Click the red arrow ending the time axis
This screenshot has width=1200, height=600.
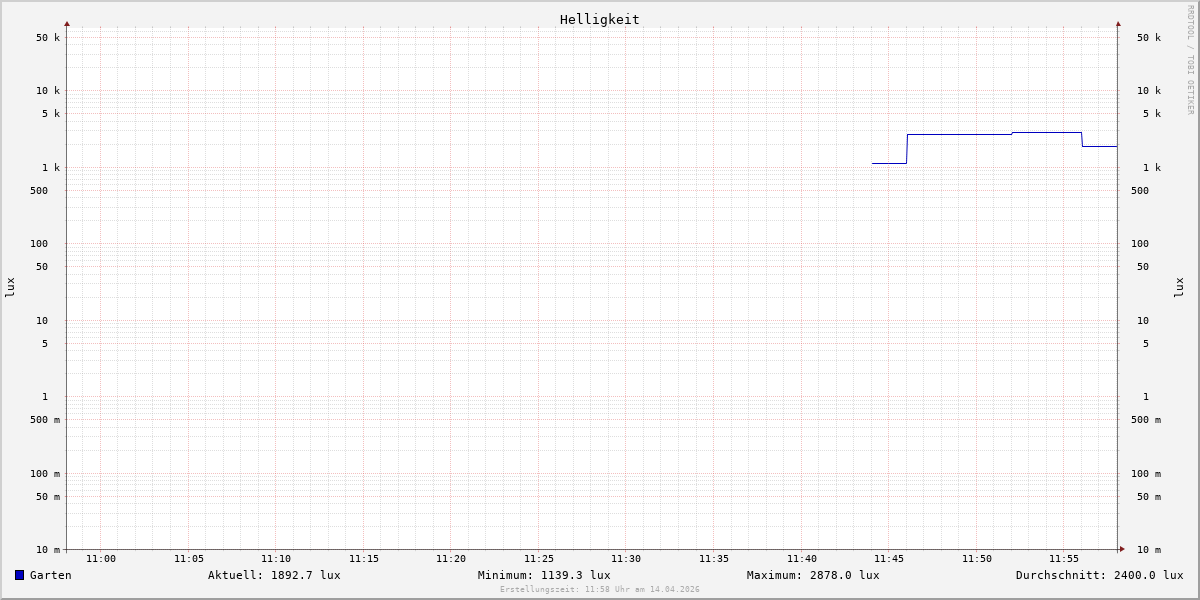1122,549
